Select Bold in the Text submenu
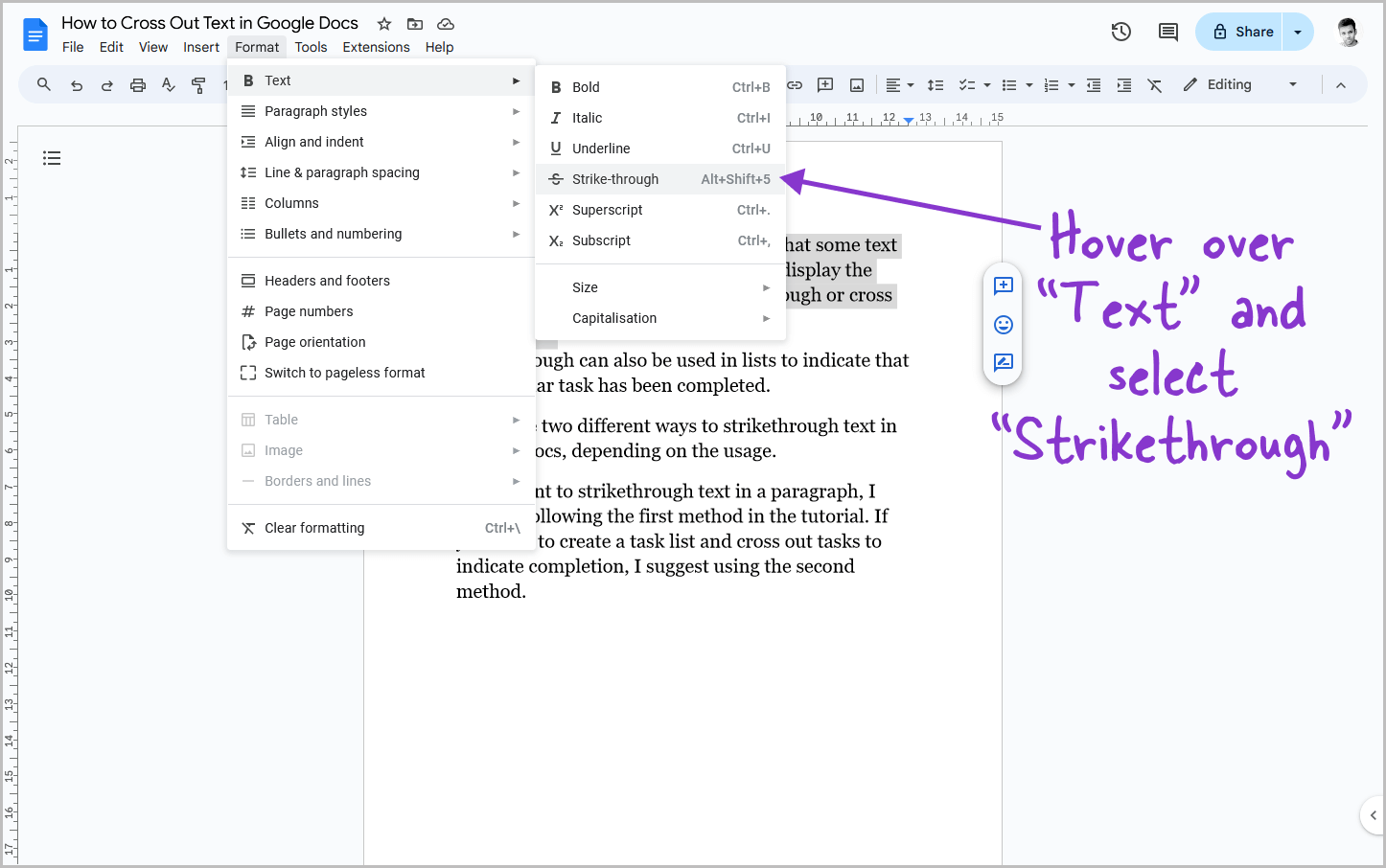This screenshot has width=1386, height=868. click(x=660, y=87)
